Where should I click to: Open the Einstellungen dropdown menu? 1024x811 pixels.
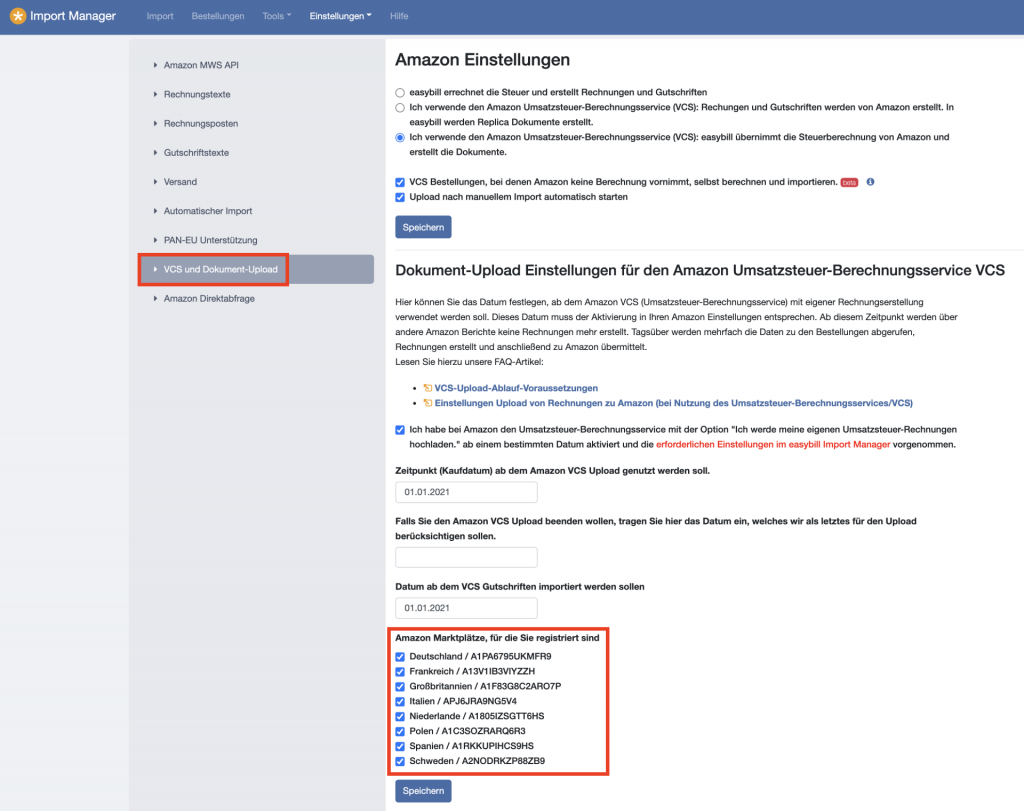(340, 16)
